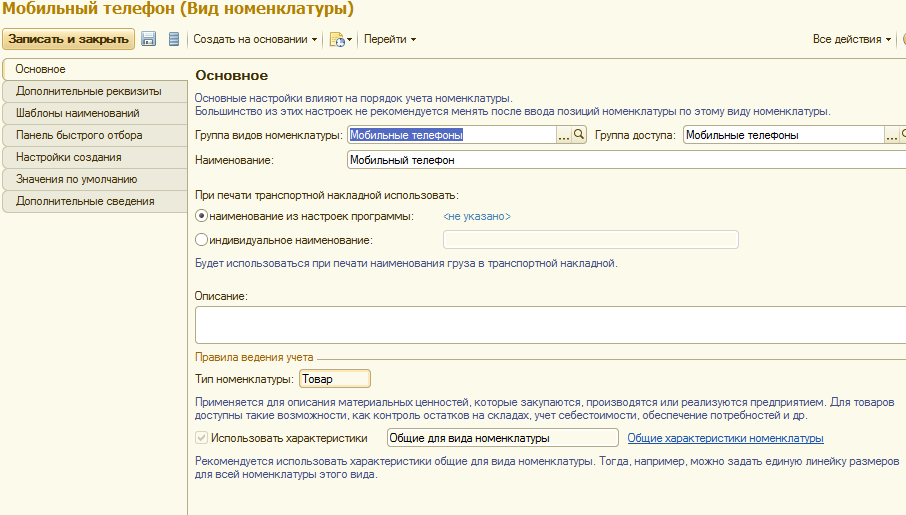Go to 'Значения по умолчанию' tab
The height and width of the screenshot is (515, 906).
[76, 179]
